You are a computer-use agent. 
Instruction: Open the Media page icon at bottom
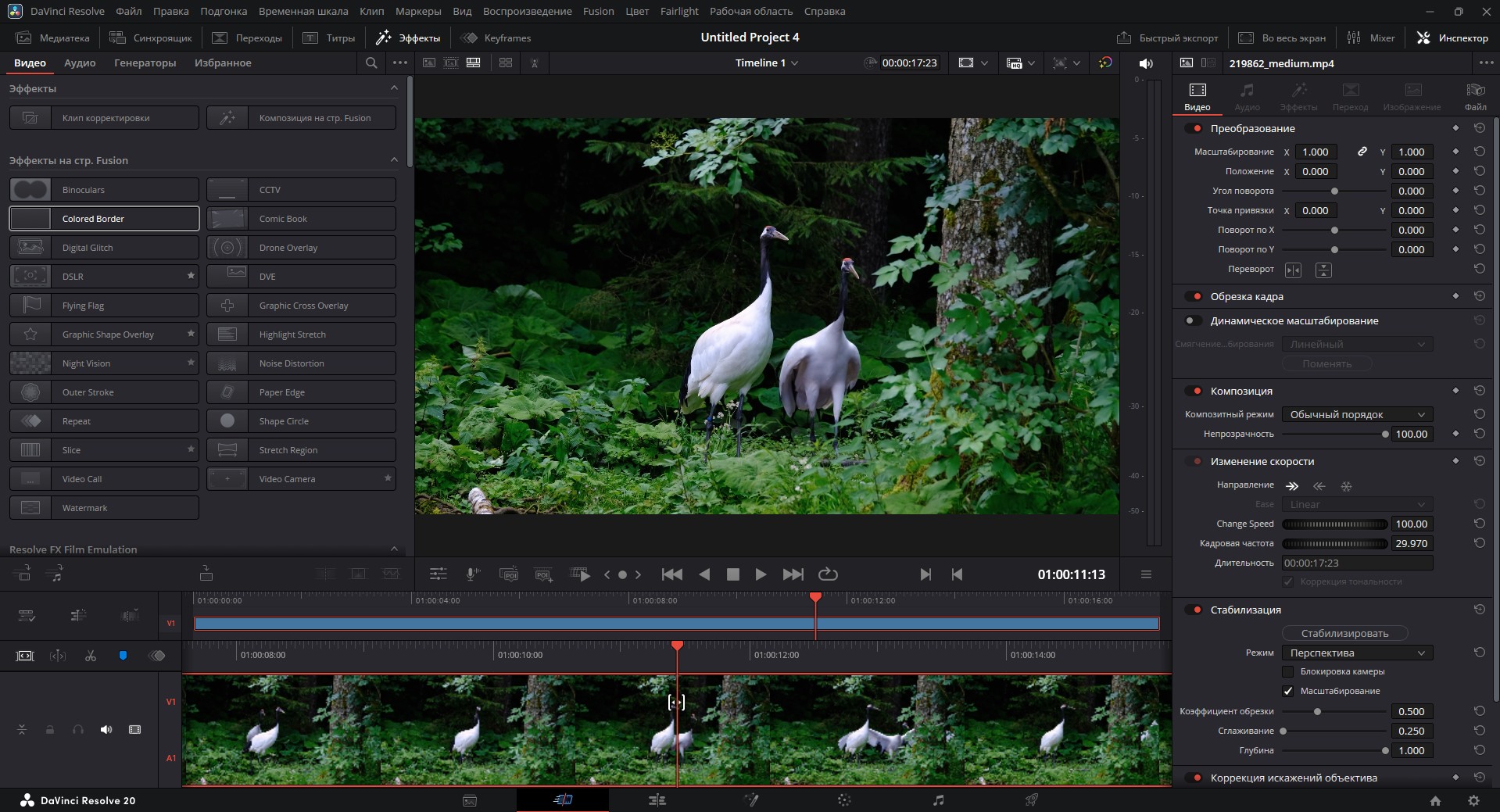point(470,799)
